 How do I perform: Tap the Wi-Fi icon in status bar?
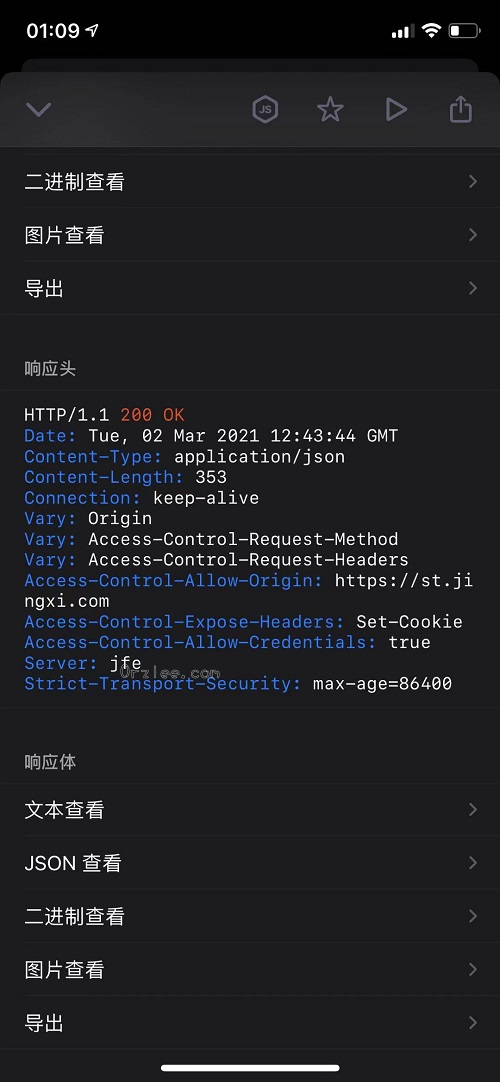432,30
